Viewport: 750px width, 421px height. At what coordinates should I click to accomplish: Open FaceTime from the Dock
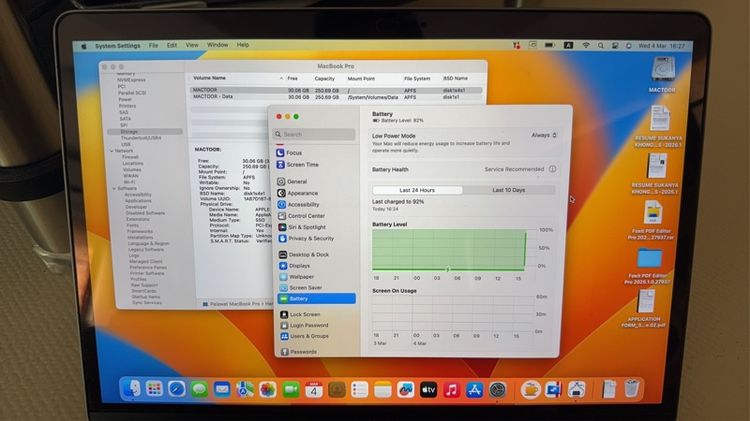pos(290,390)
